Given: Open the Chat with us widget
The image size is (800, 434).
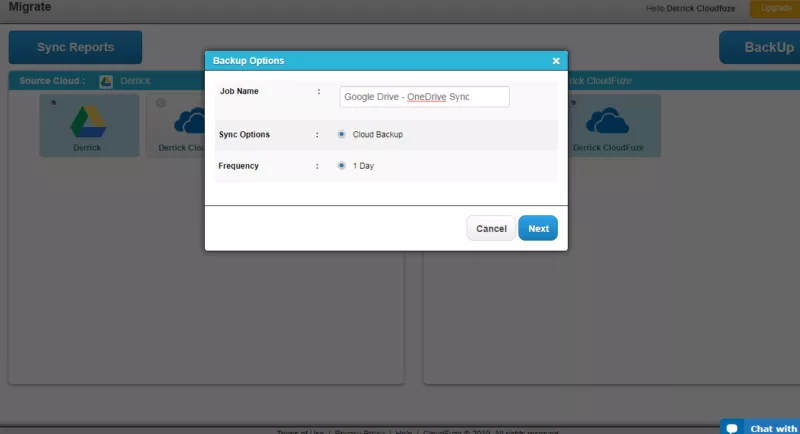Looking at the screenshot, I should click(760, 427).
